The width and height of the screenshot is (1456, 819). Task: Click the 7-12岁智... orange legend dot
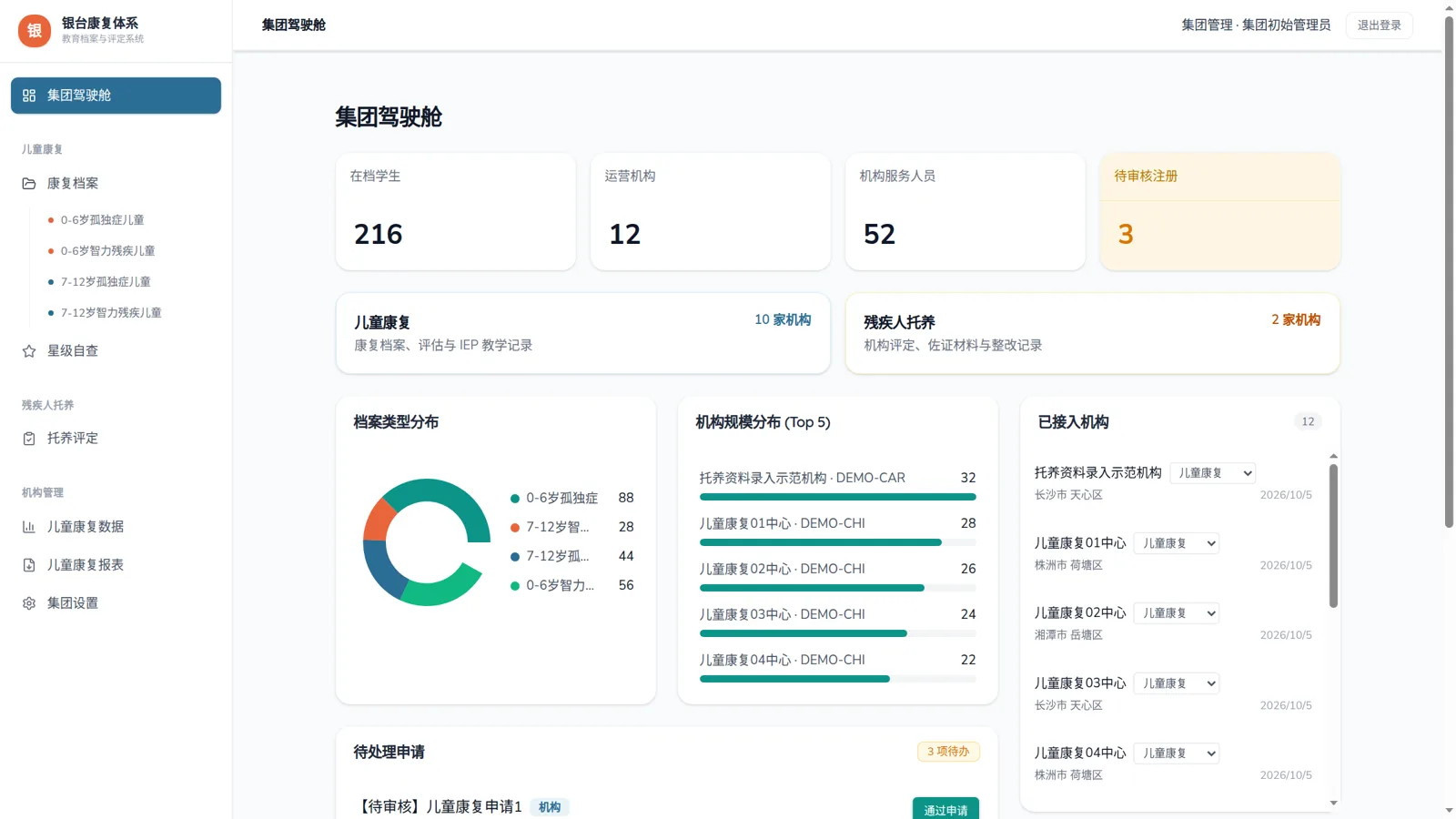(x=515, y=528)
